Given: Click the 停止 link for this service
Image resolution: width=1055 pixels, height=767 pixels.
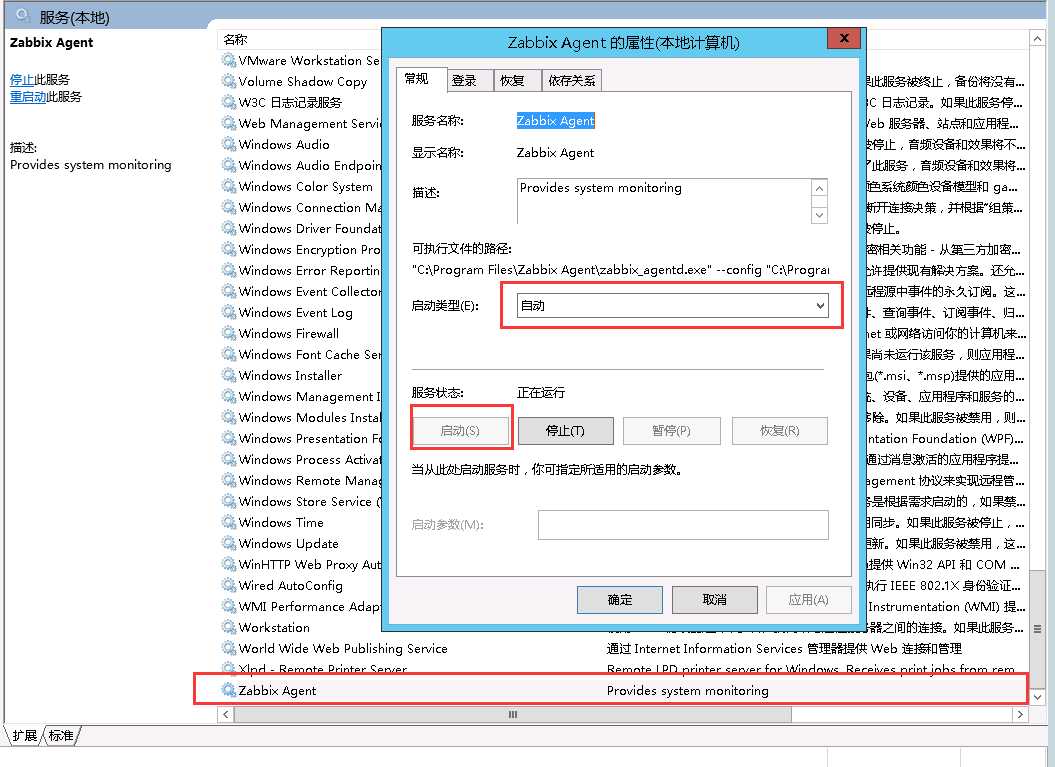Looking at the screenshot, I should tap(22, 79).
